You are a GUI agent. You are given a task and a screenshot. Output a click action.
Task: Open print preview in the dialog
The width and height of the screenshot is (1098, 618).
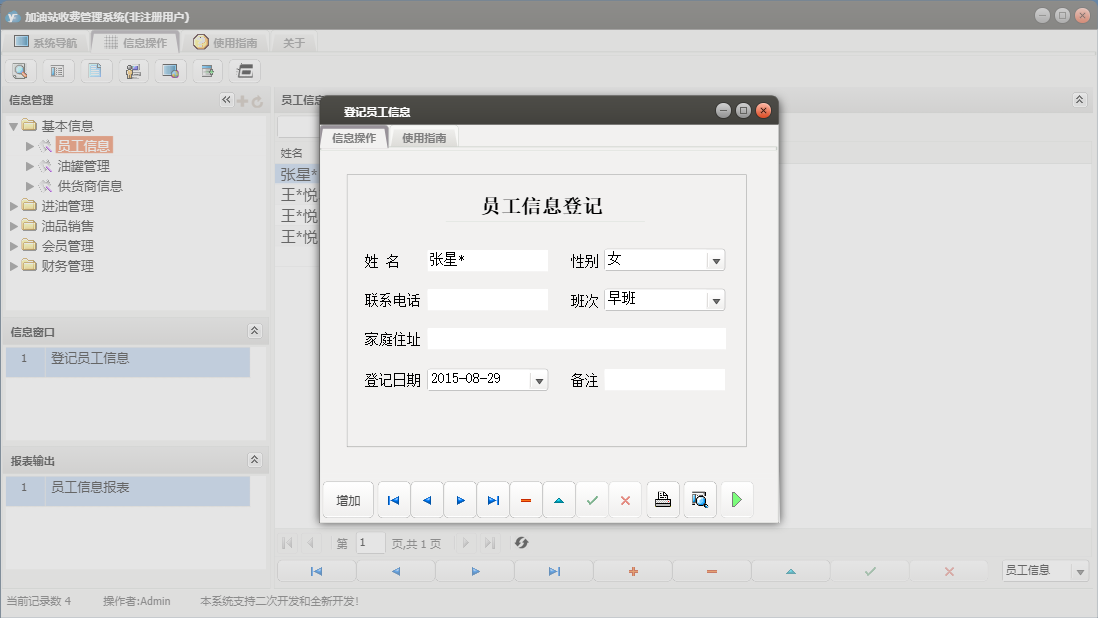click(699, 499)
